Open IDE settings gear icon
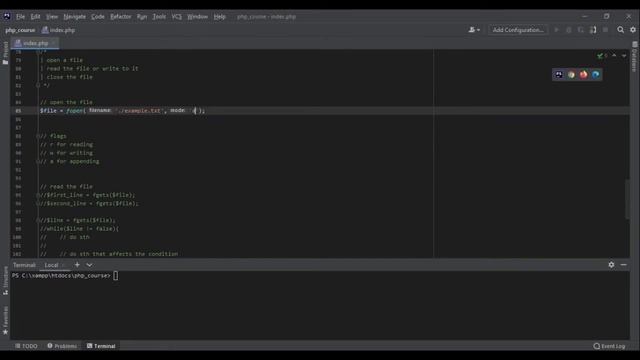The image size is (640, 360). [633, 30]
